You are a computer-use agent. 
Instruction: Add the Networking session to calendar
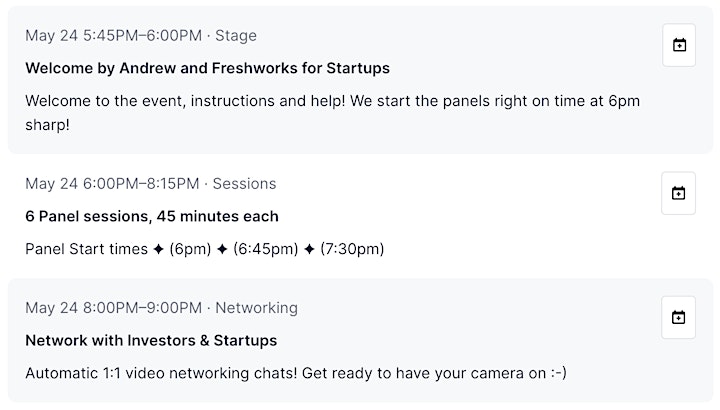pyautogui.click(x=678, y=317)
